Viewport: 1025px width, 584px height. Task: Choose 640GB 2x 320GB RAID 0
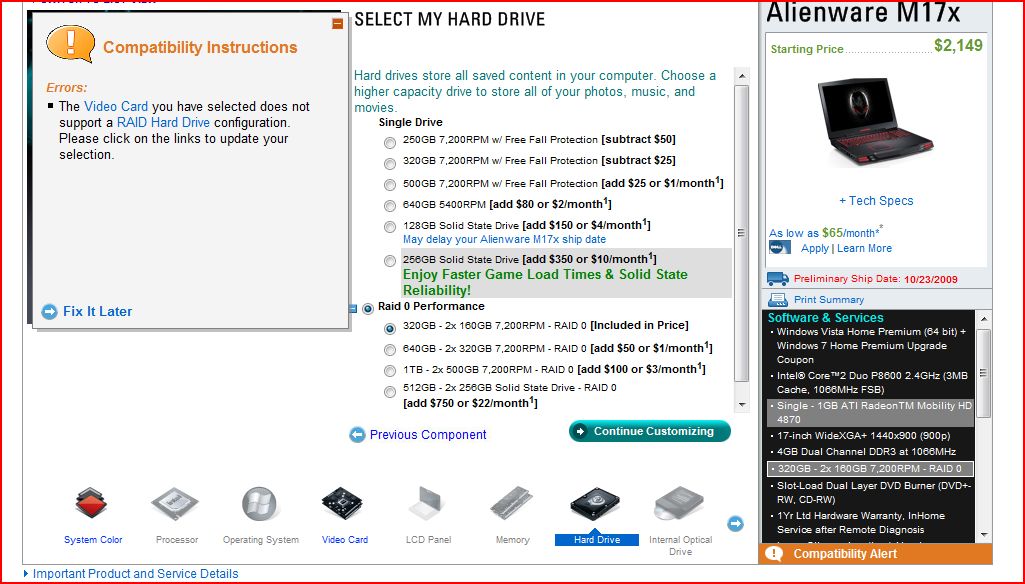pos(390,350)
